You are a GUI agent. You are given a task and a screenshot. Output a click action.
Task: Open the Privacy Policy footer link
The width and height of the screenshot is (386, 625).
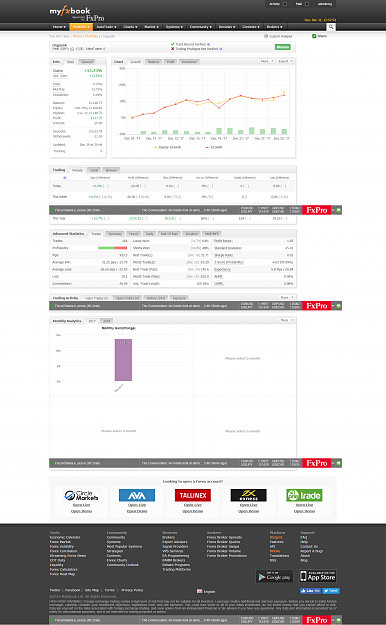(x=132, y=590)
